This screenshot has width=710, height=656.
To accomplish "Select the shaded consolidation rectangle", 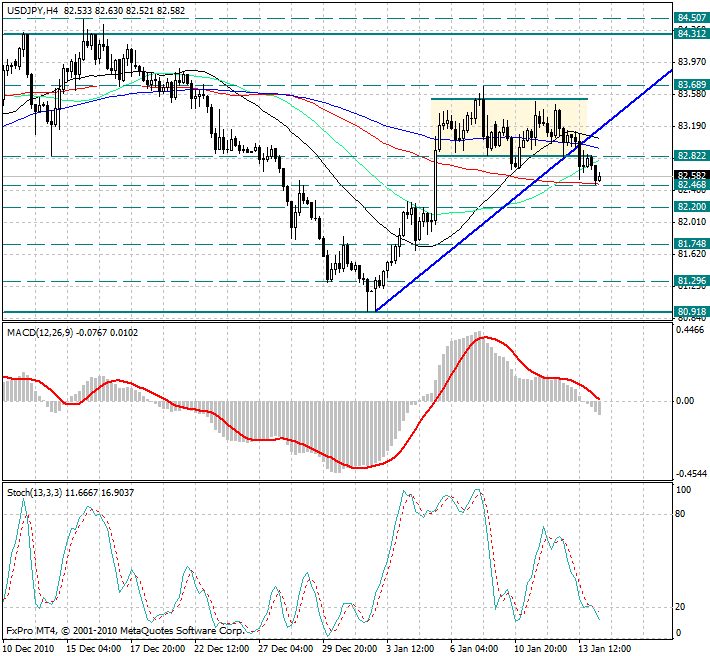I will coord(509,128).
